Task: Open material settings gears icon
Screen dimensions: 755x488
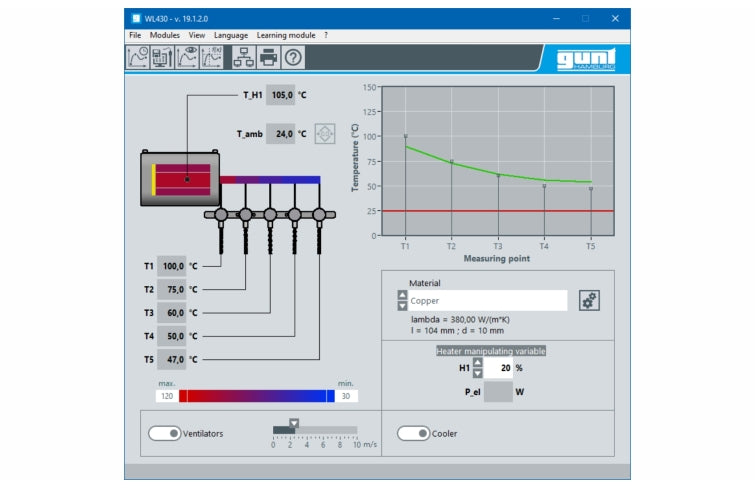Action: [x=589, y=300]
